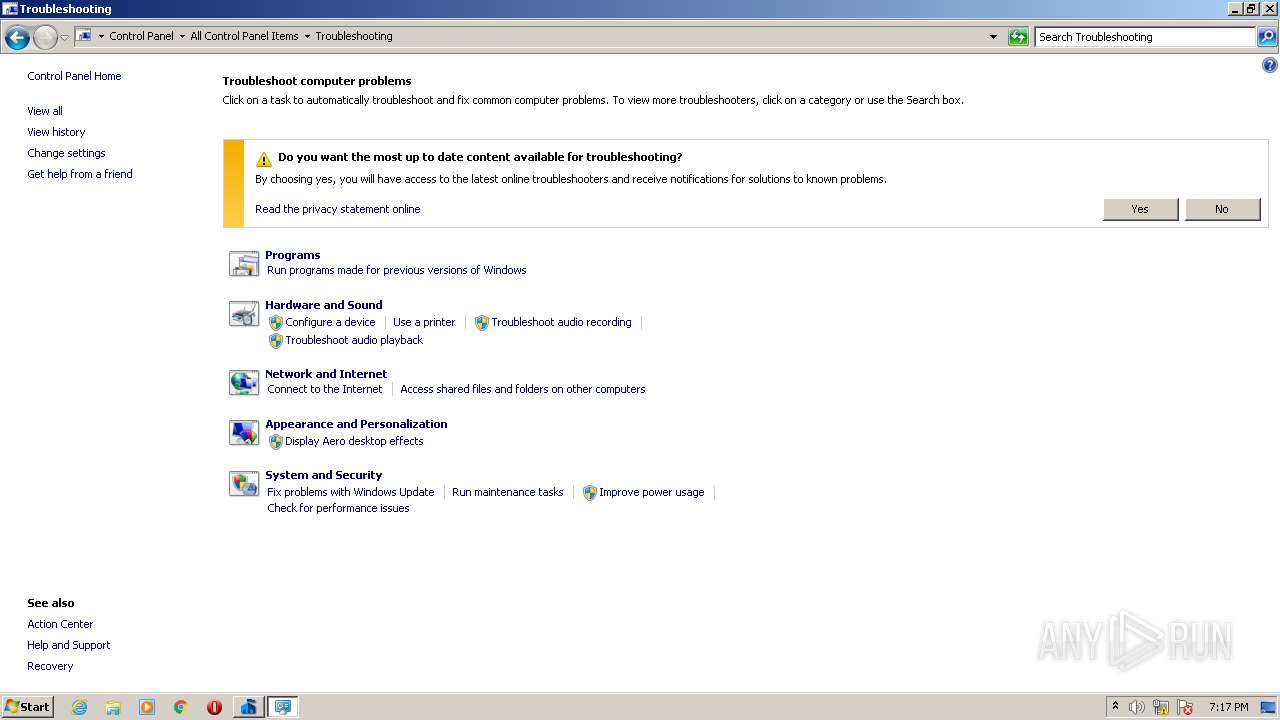
Task: Click the Start button
Action: (28, 707)
